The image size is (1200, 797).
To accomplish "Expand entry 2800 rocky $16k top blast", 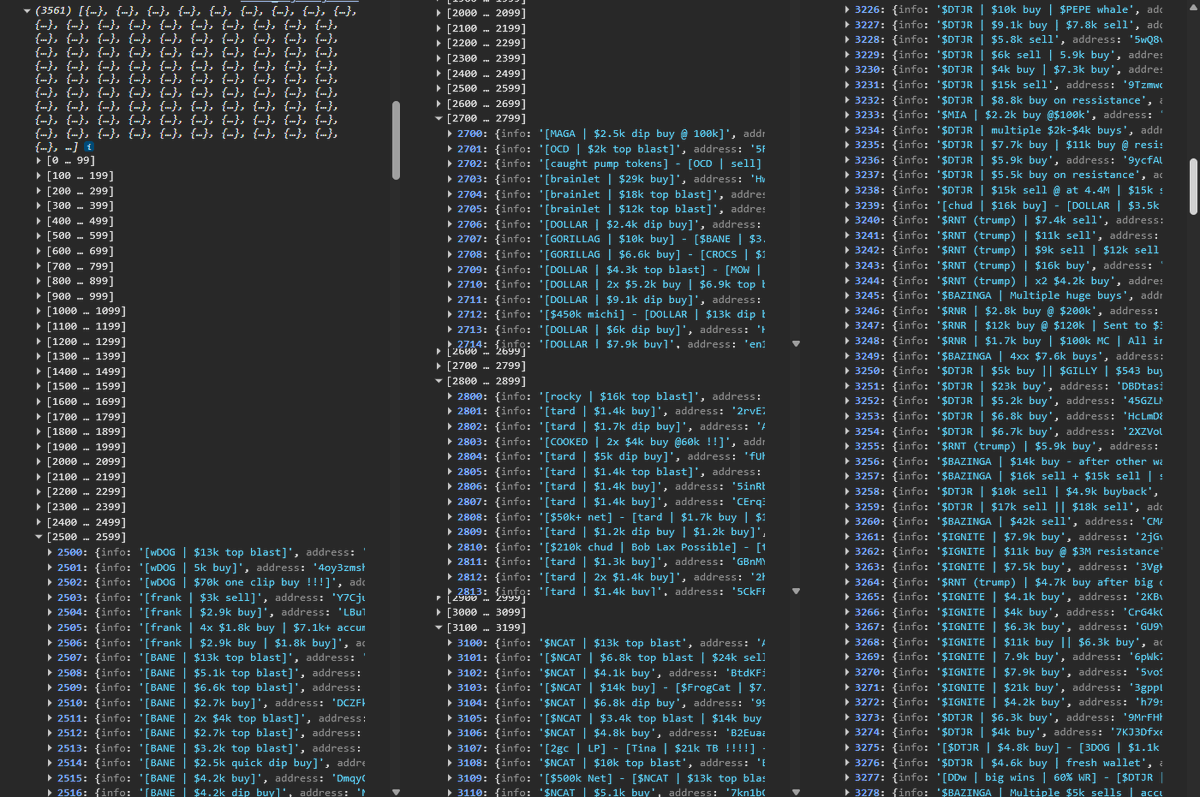I will tap(450, 397).
